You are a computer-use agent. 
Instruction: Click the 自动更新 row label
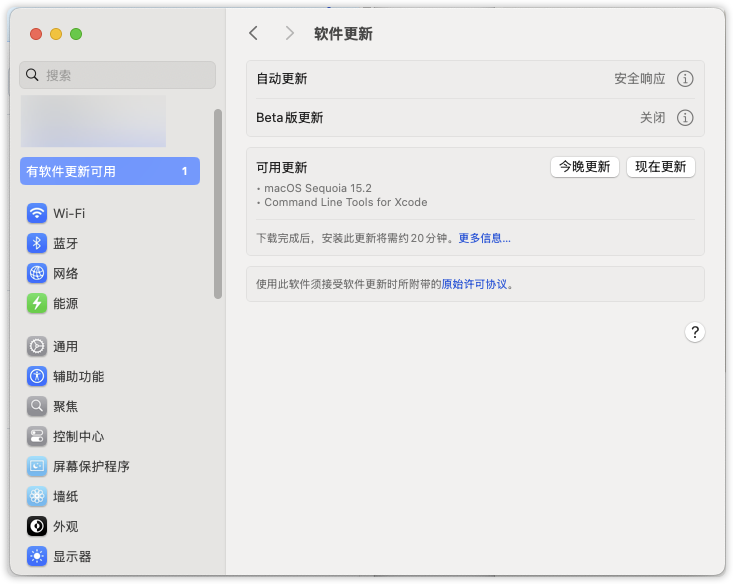282,79
